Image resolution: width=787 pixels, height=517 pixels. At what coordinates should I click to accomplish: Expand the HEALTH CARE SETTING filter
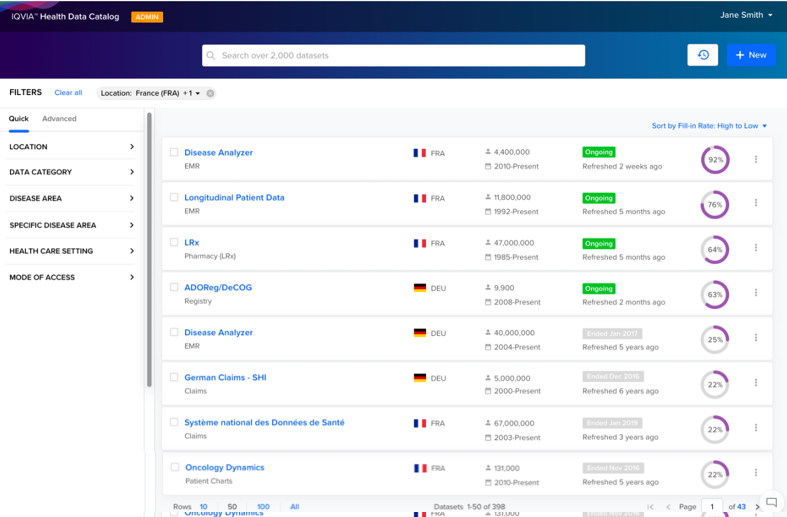(72, 250)
